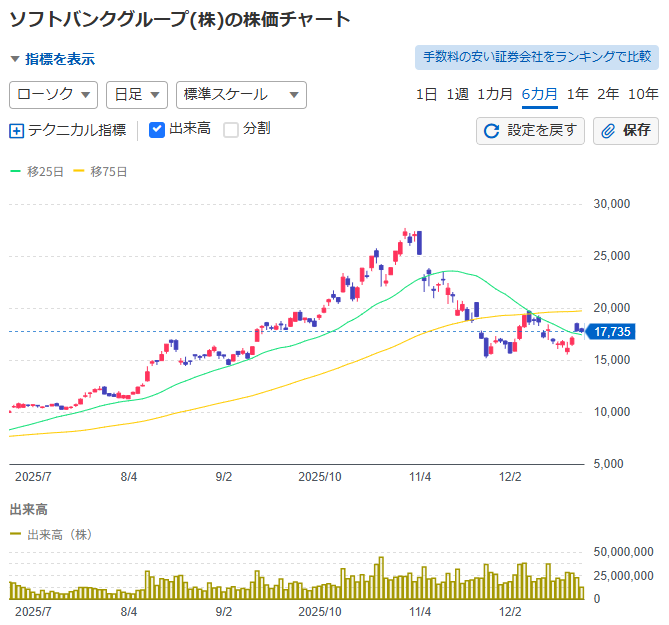Click the green 移25日 legend line
The image size is (669, 625).
click(15, 172)
